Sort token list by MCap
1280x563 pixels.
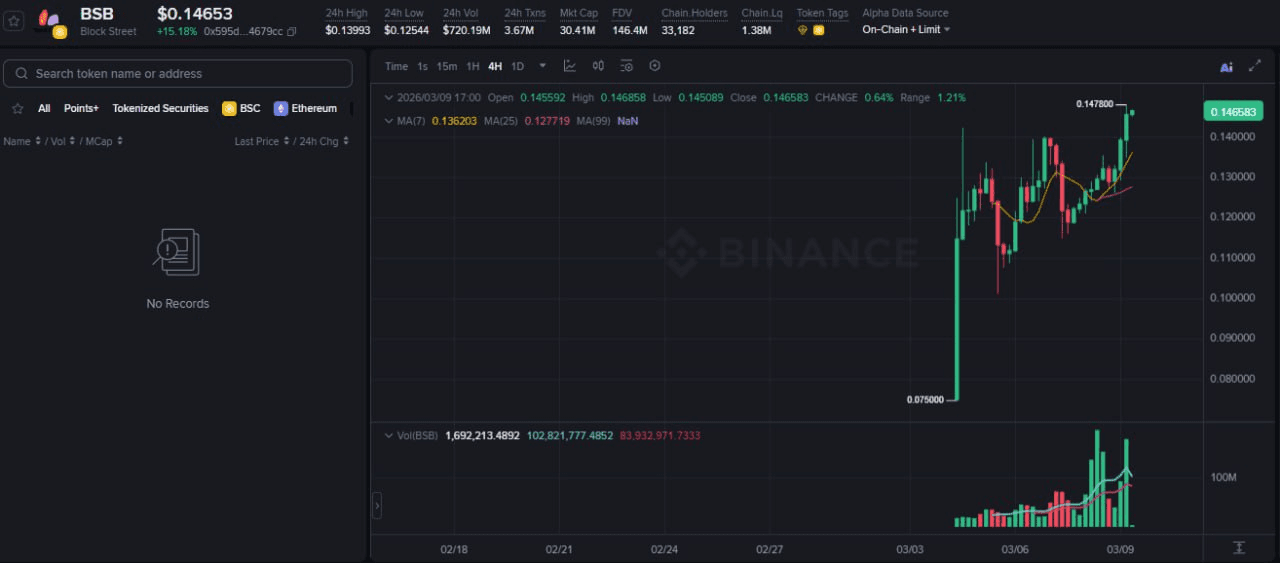[103, 141]
